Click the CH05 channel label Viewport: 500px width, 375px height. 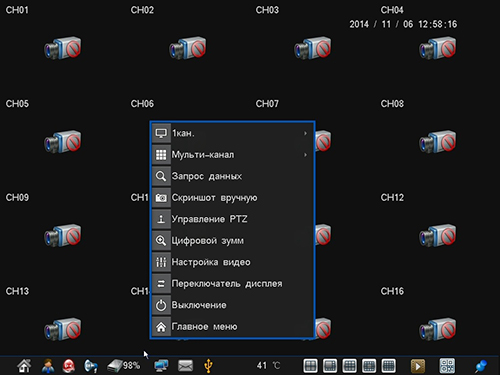[x=17, y=104]
